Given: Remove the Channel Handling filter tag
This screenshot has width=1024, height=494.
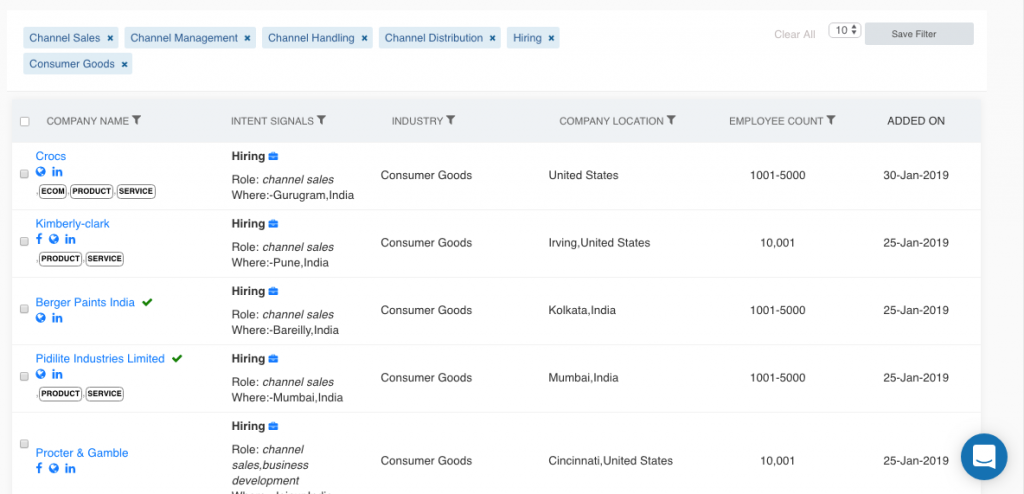Looking at the screenshot, I should coord(364,38).
